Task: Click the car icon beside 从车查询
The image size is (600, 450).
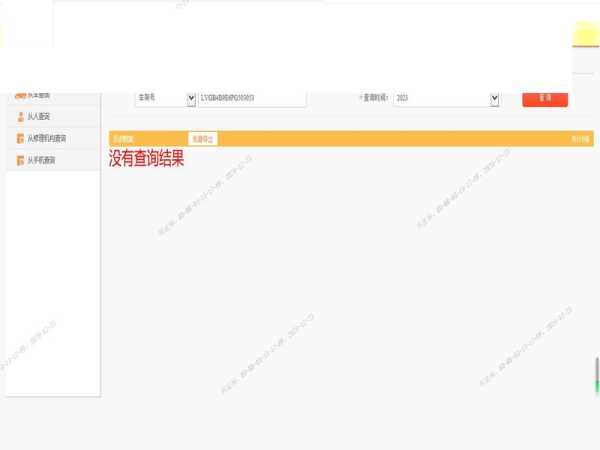Action: [20, 96]
